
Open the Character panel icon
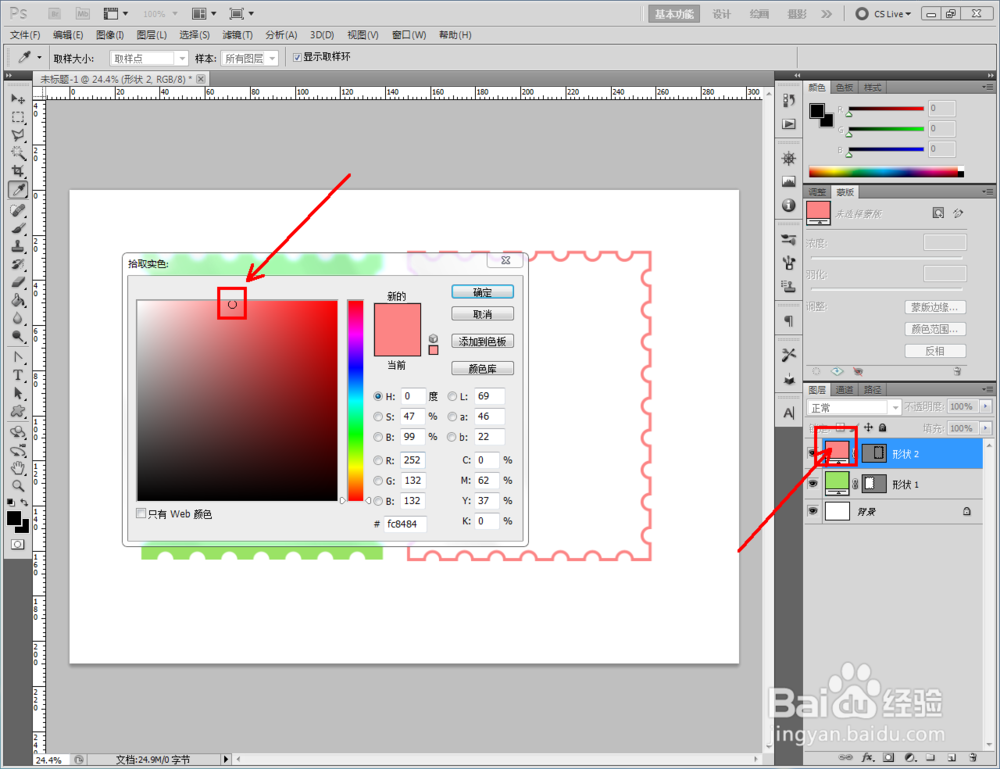pyautogui.click(x=789, y=413)
